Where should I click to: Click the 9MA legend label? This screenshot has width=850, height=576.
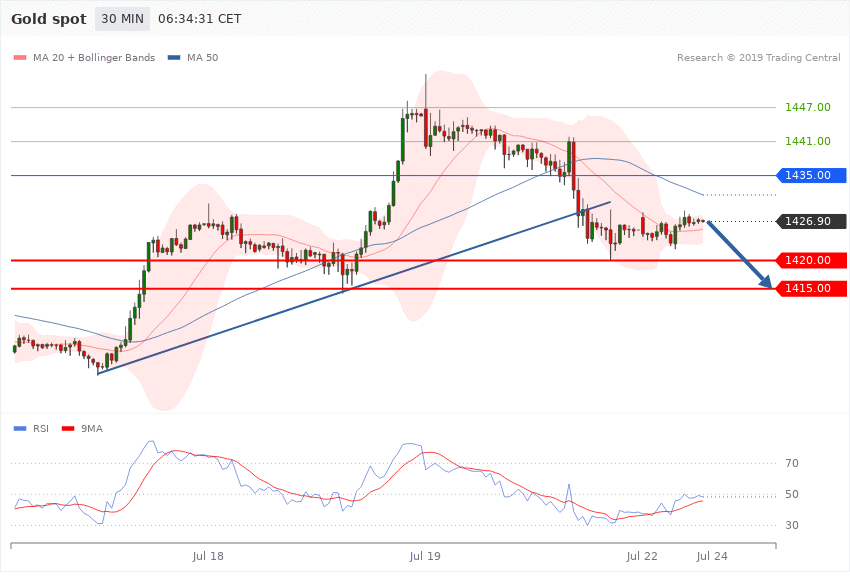[x=92, y=429]
